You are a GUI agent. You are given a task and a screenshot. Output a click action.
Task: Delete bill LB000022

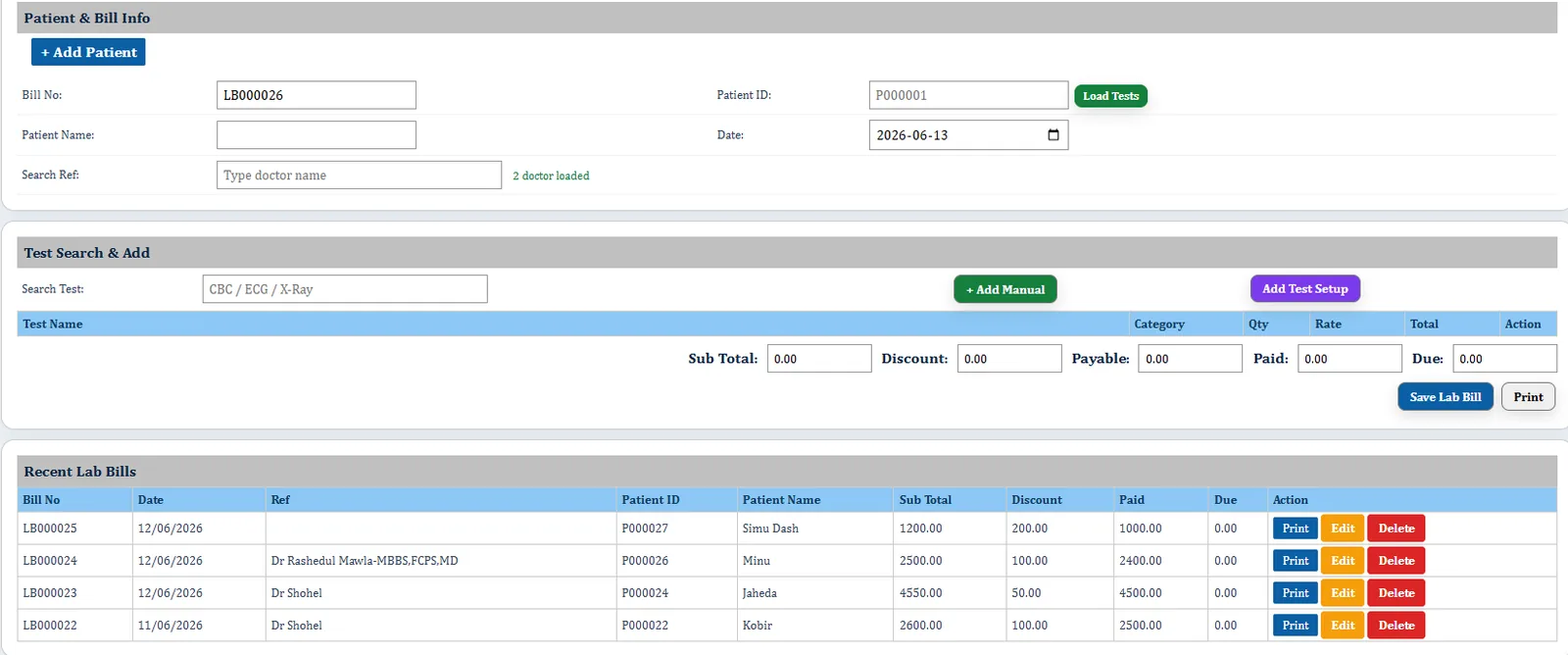point(1396,626)
